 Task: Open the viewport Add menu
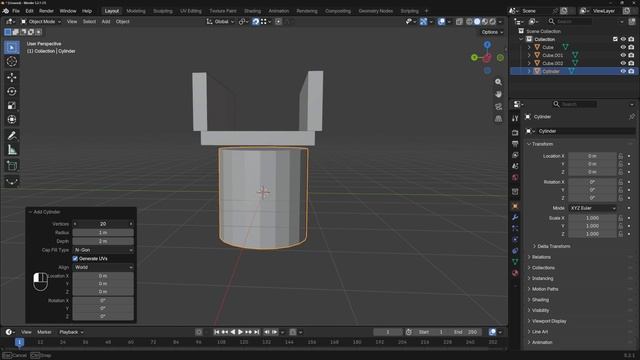pos(106,22)
